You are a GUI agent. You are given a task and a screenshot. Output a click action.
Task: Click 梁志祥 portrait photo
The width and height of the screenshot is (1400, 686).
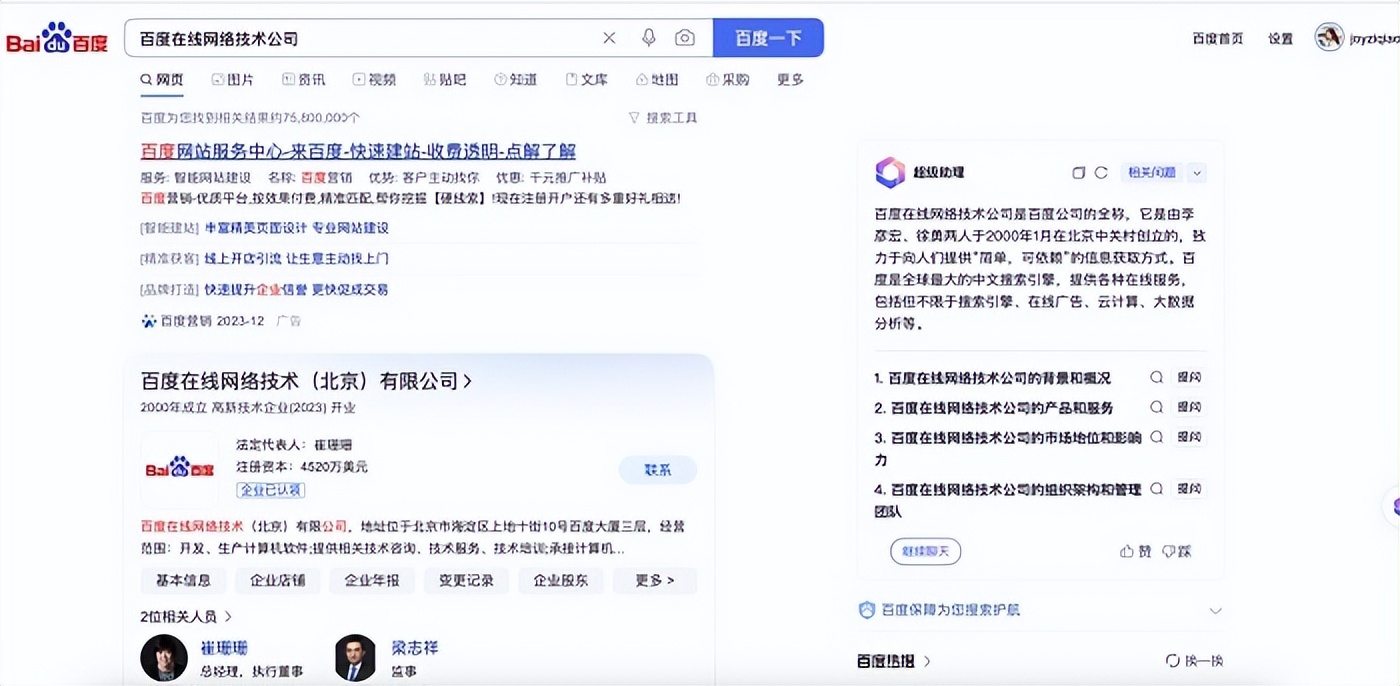point(355,658)
